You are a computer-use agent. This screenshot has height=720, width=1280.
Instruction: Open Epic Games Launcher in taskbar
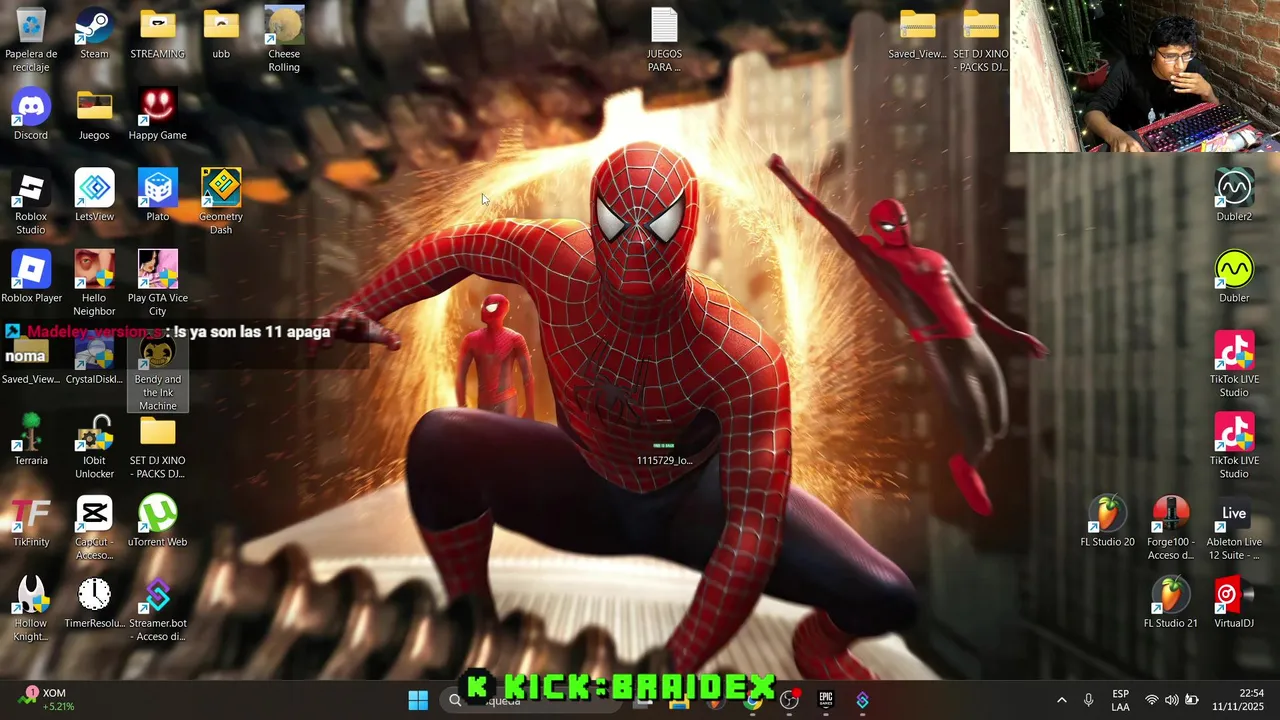[x=826, y=700]
